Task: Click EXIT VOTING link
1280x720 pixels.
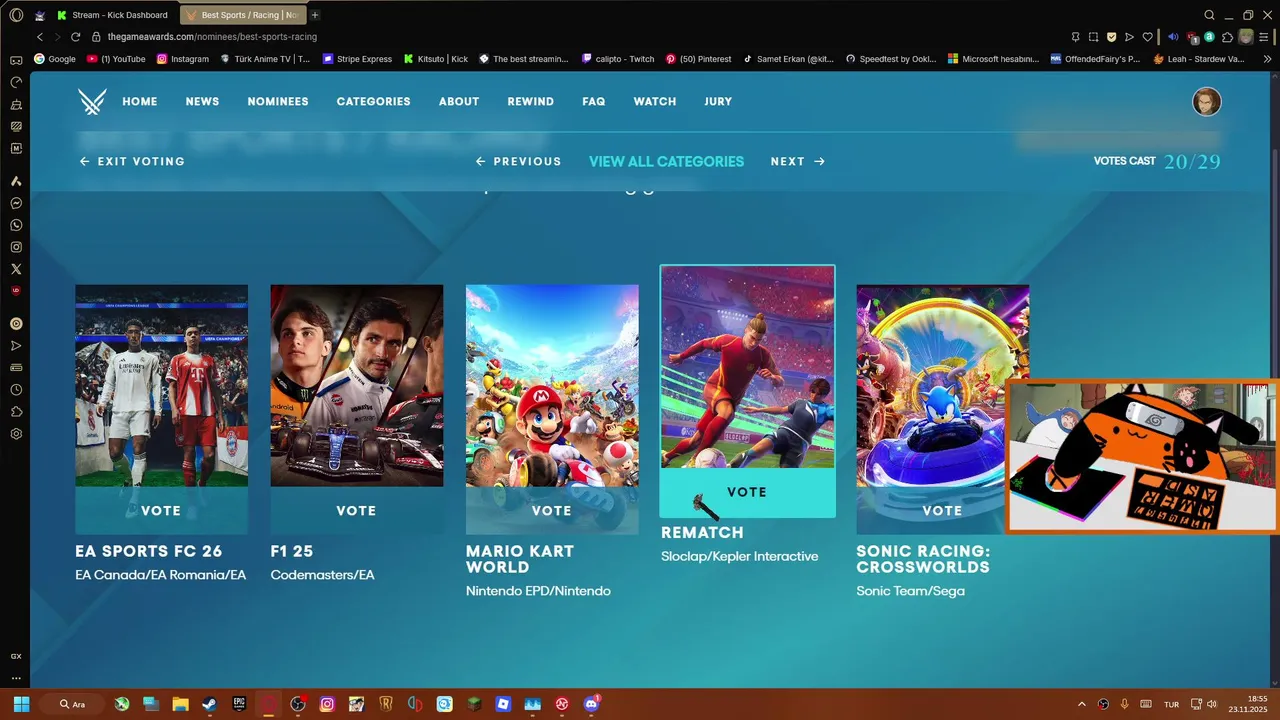Action: tap(132, 161)
